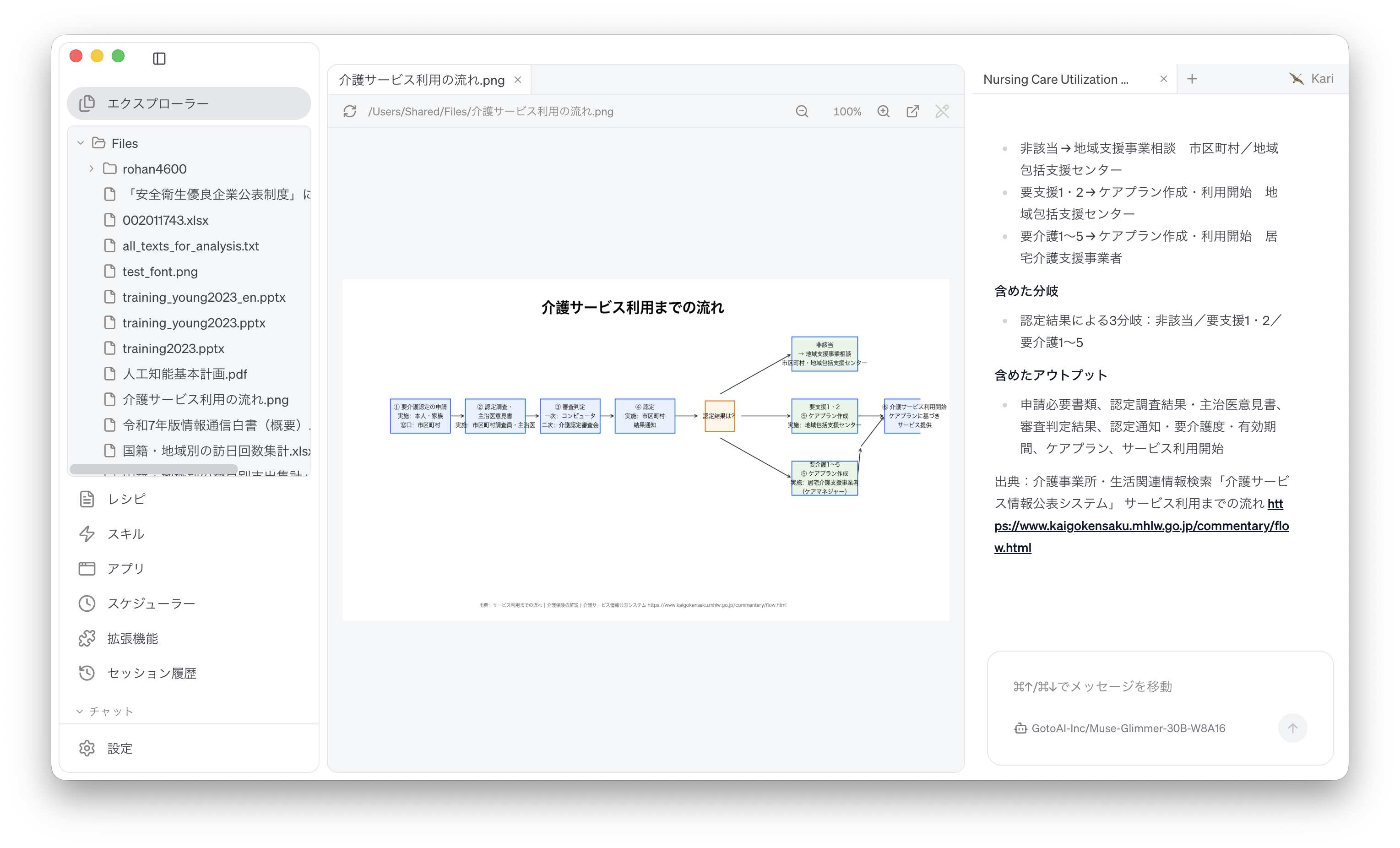The image size is (1400, 848).
Task: Click the スケジューラー clock icon
Action: pyautogui.click(x=87, y=603)
